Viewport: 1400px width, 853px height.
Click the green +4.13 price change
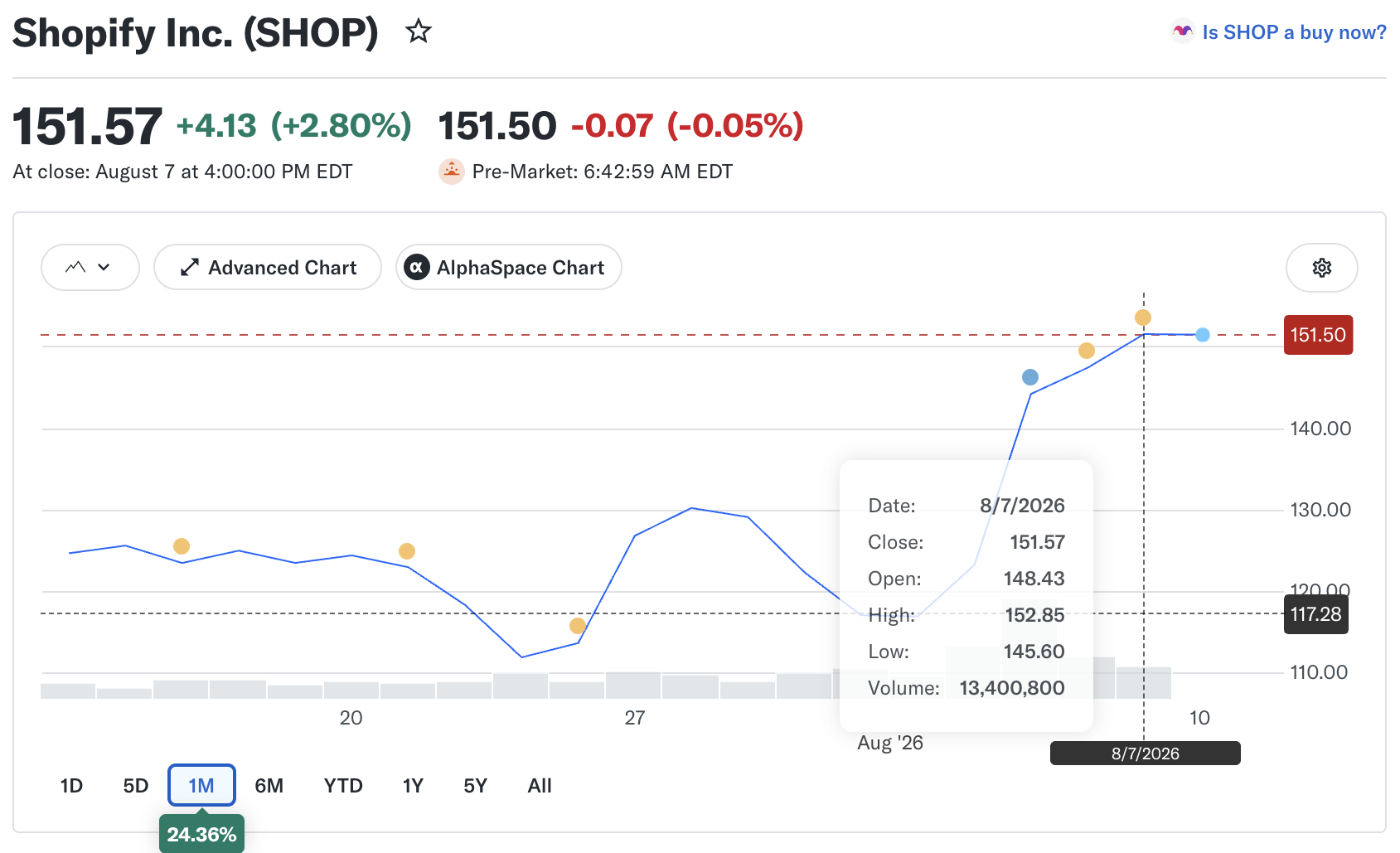click(216, 126)
